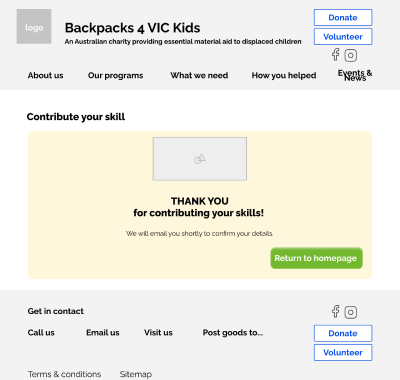Open the Facebook icon in the header
400x380 pixels.
point(336,55)
